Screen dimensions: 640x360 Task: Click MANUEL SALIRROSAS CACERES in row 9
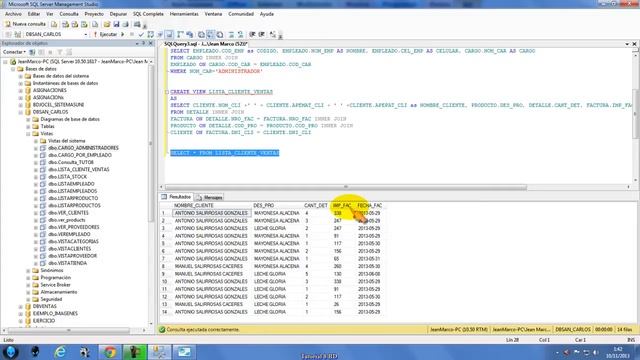pos(209,274)
